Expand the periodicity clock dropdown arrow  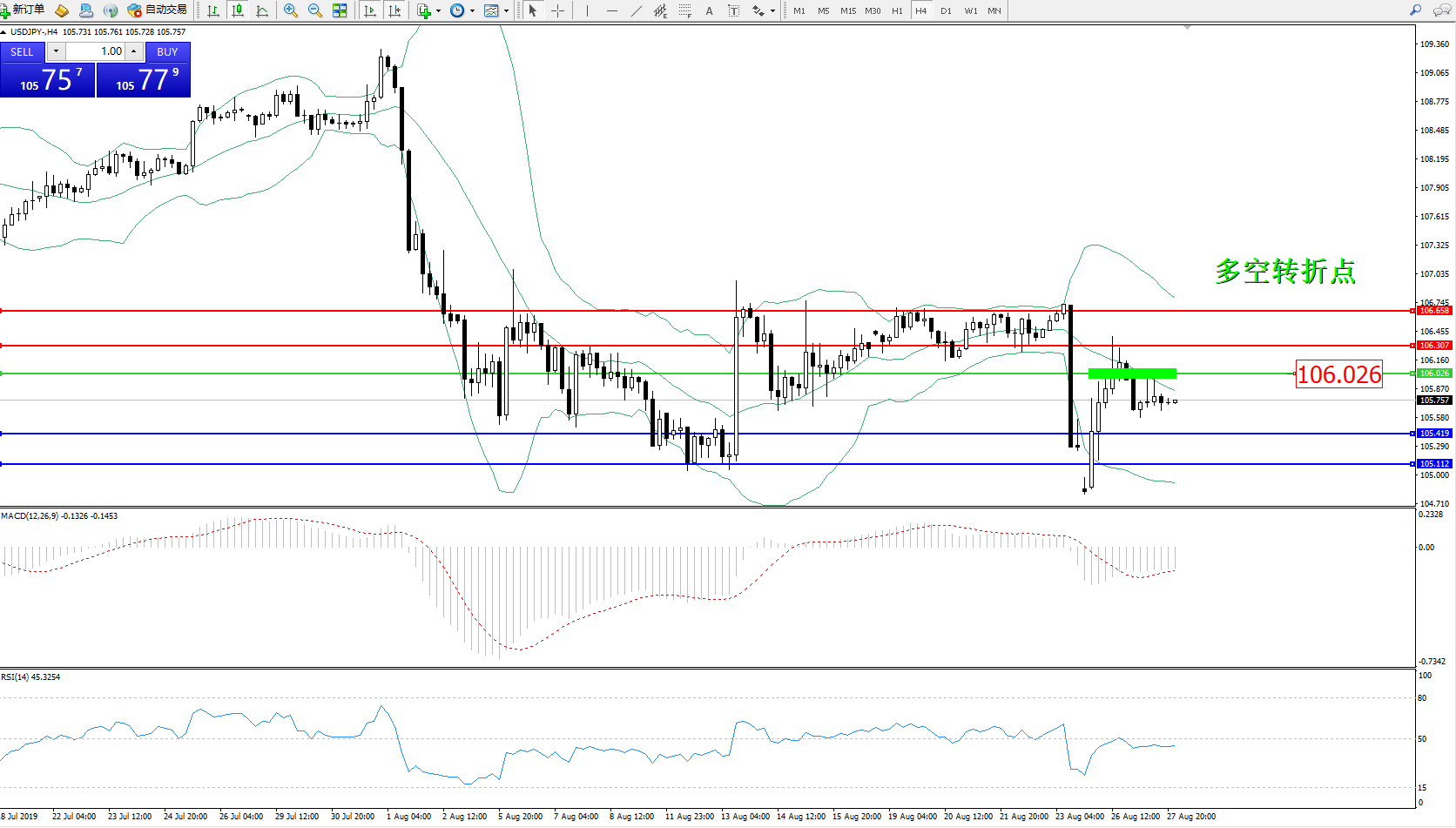472,11
